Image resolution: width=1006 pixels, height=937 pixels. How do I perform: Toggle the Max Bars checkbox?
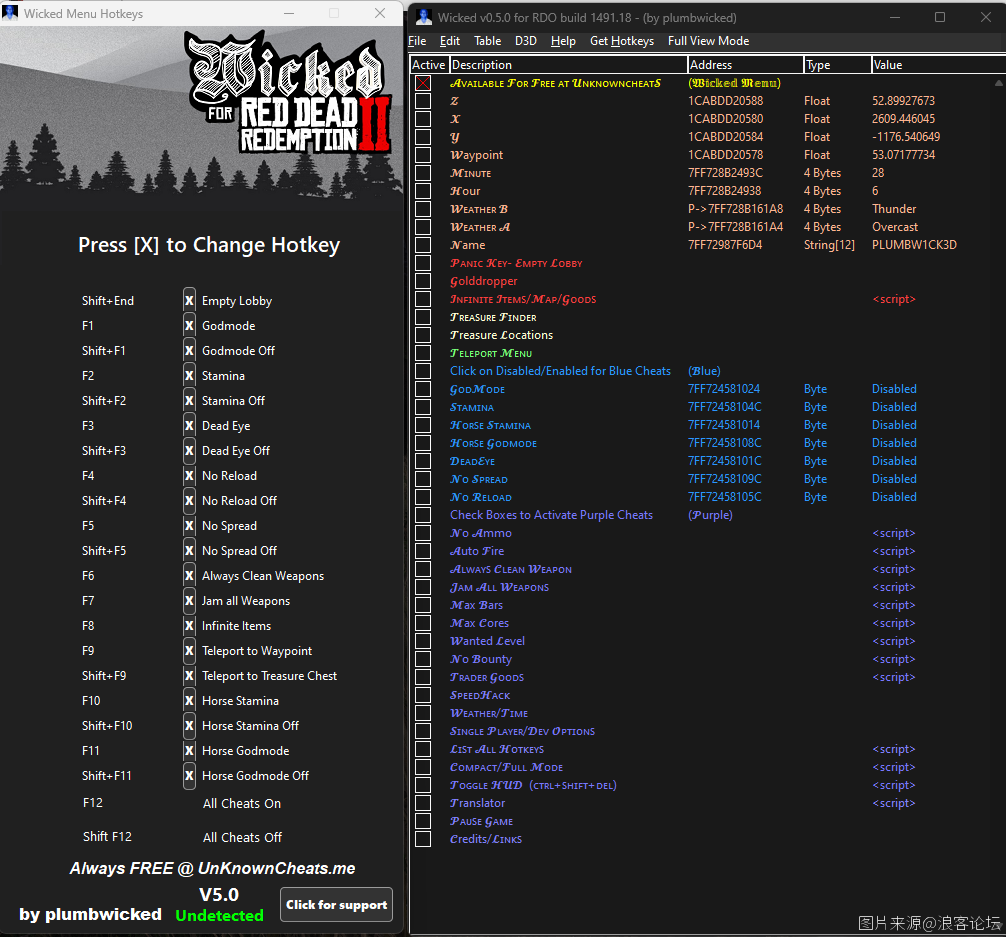pyautogui.click(x=423, y=605)
